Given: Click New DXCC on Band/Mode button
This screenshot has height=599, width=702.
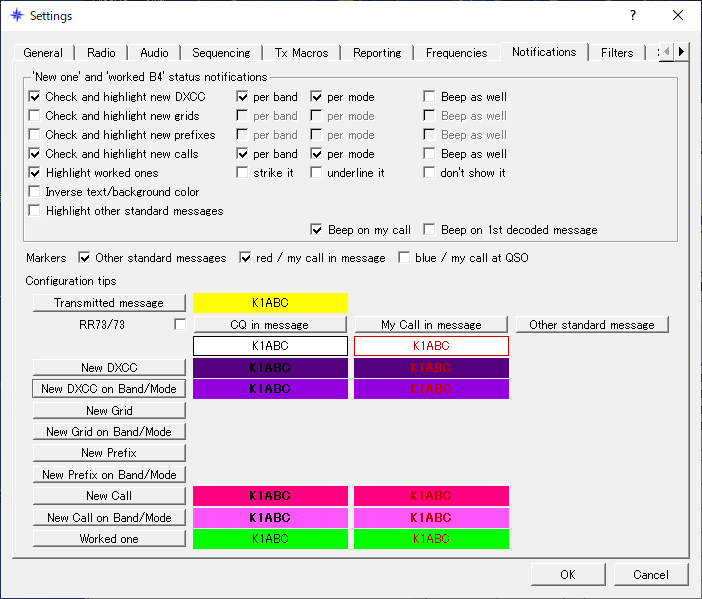Looking at the screenshot, I should click(x=109, y=389).
